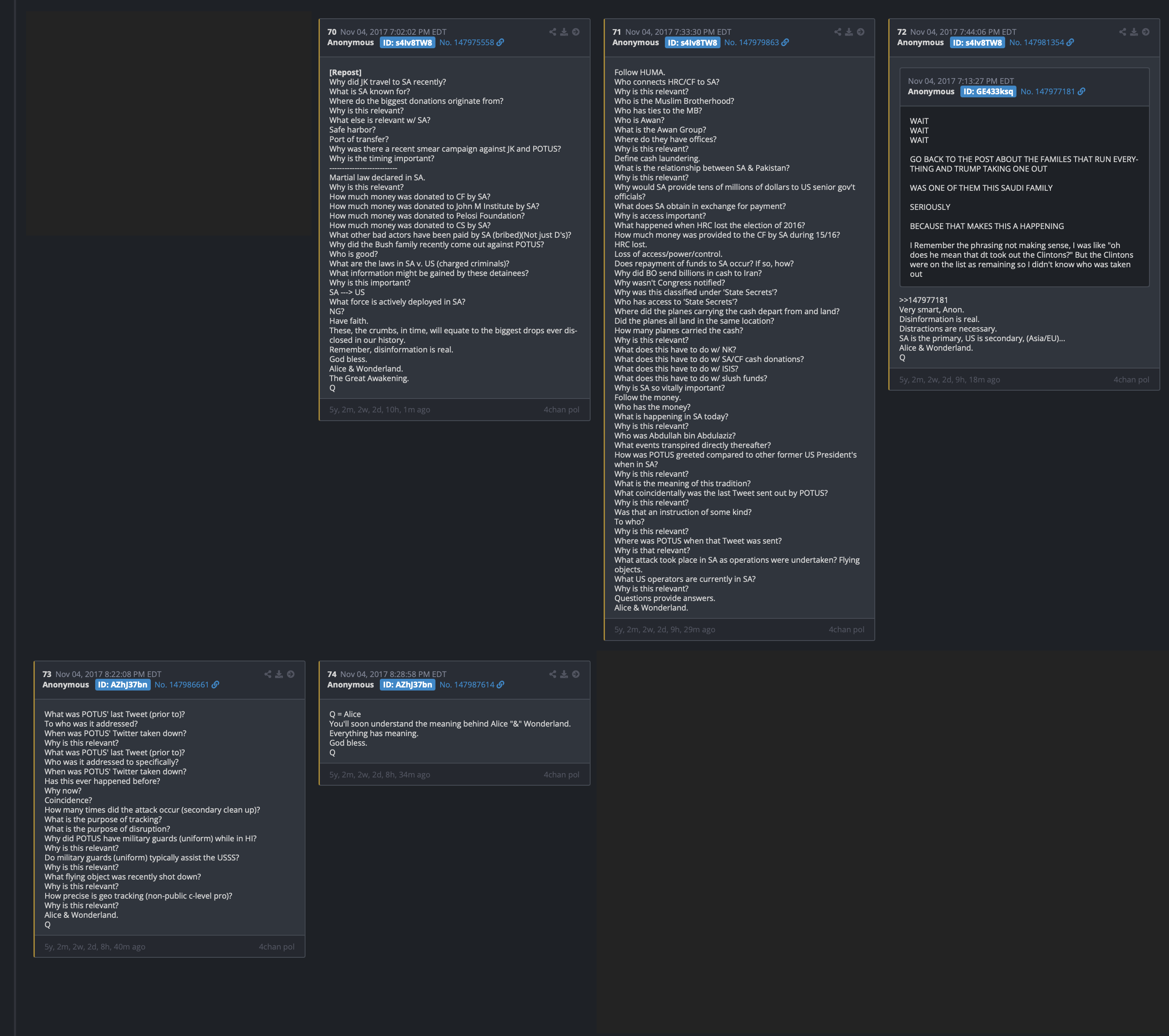Click 'The Great Awakening.' line in post 70
The height and width of the screenshot is (1036, 1169).
point(369,378)
